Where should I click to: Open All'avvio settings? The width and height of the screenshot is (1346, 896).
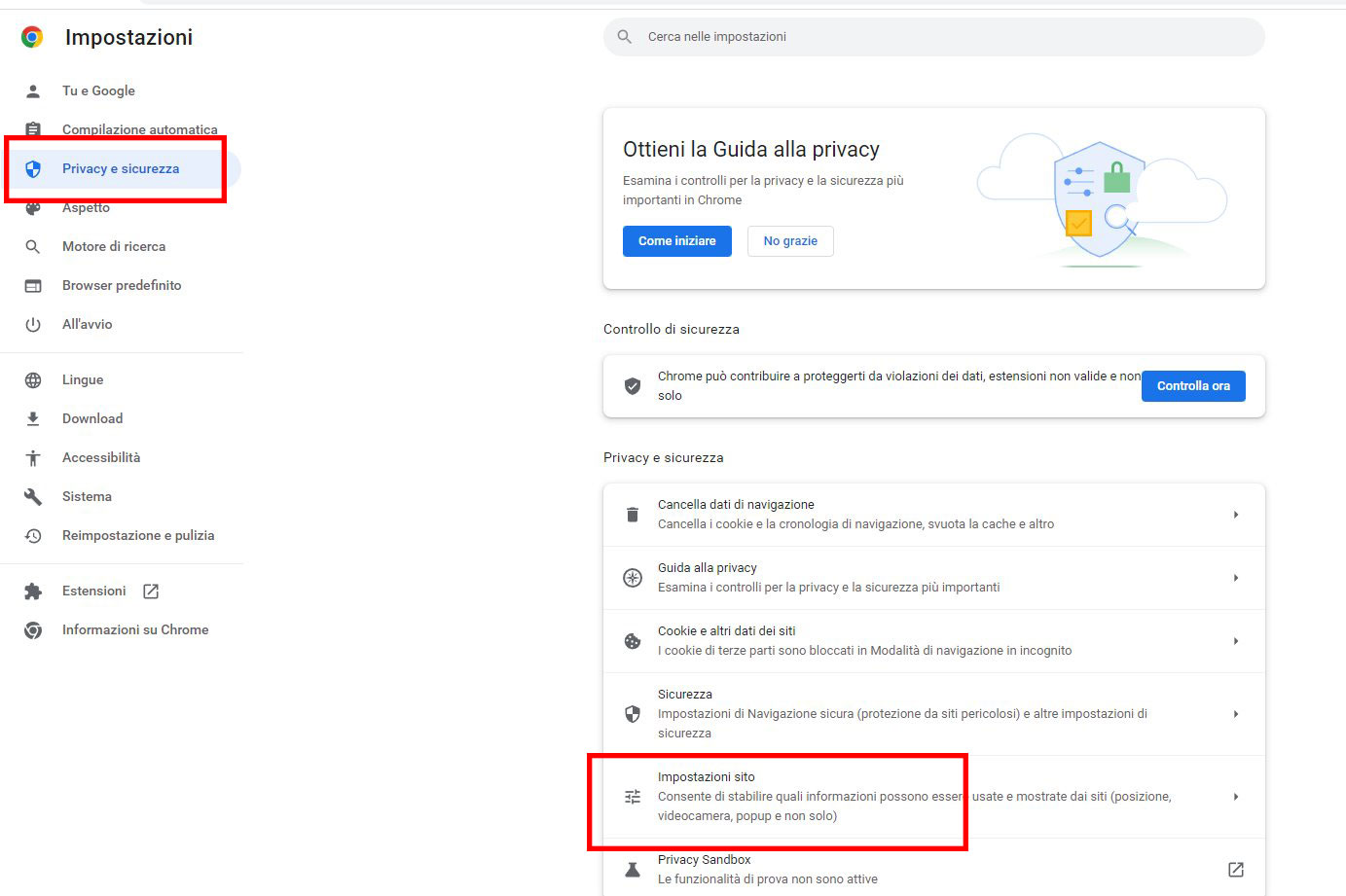pyautogui.click(x=88, y=324)
